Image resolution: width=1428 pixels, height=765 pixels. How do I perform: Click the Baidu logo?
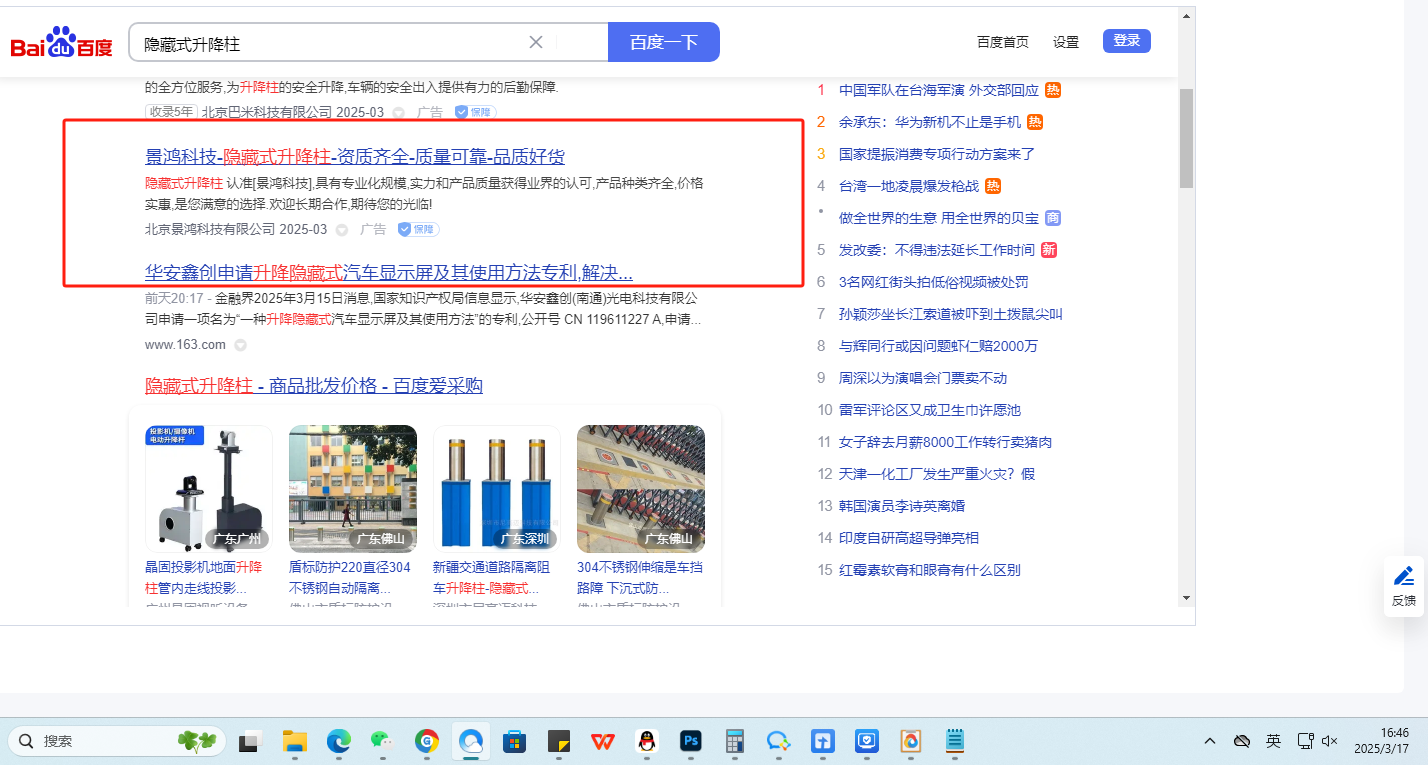point(62,43)
